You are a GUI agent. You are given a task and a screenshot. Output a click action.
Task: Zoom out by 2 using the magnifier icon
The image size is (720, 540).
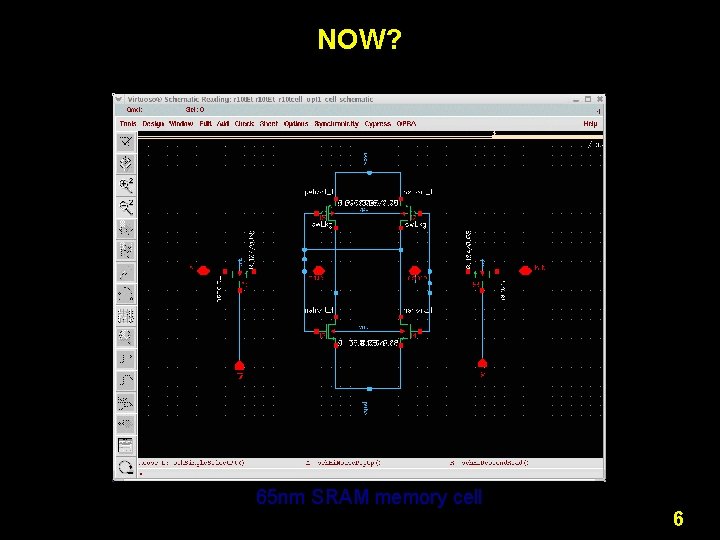125,207
